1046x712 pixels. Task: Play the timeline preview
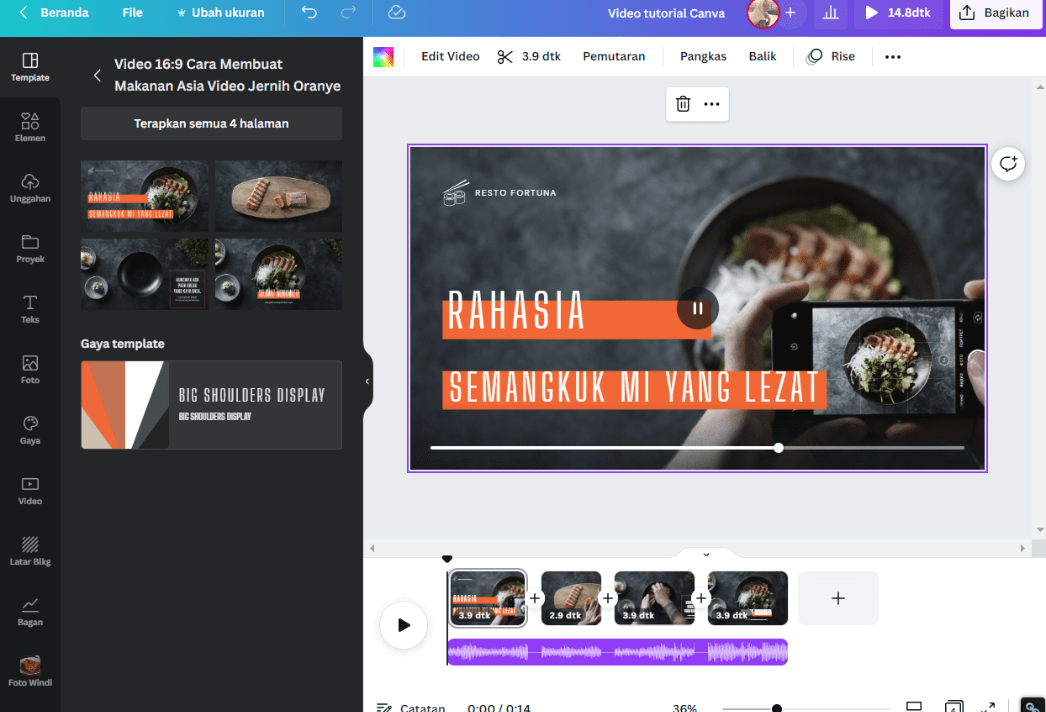404,625
